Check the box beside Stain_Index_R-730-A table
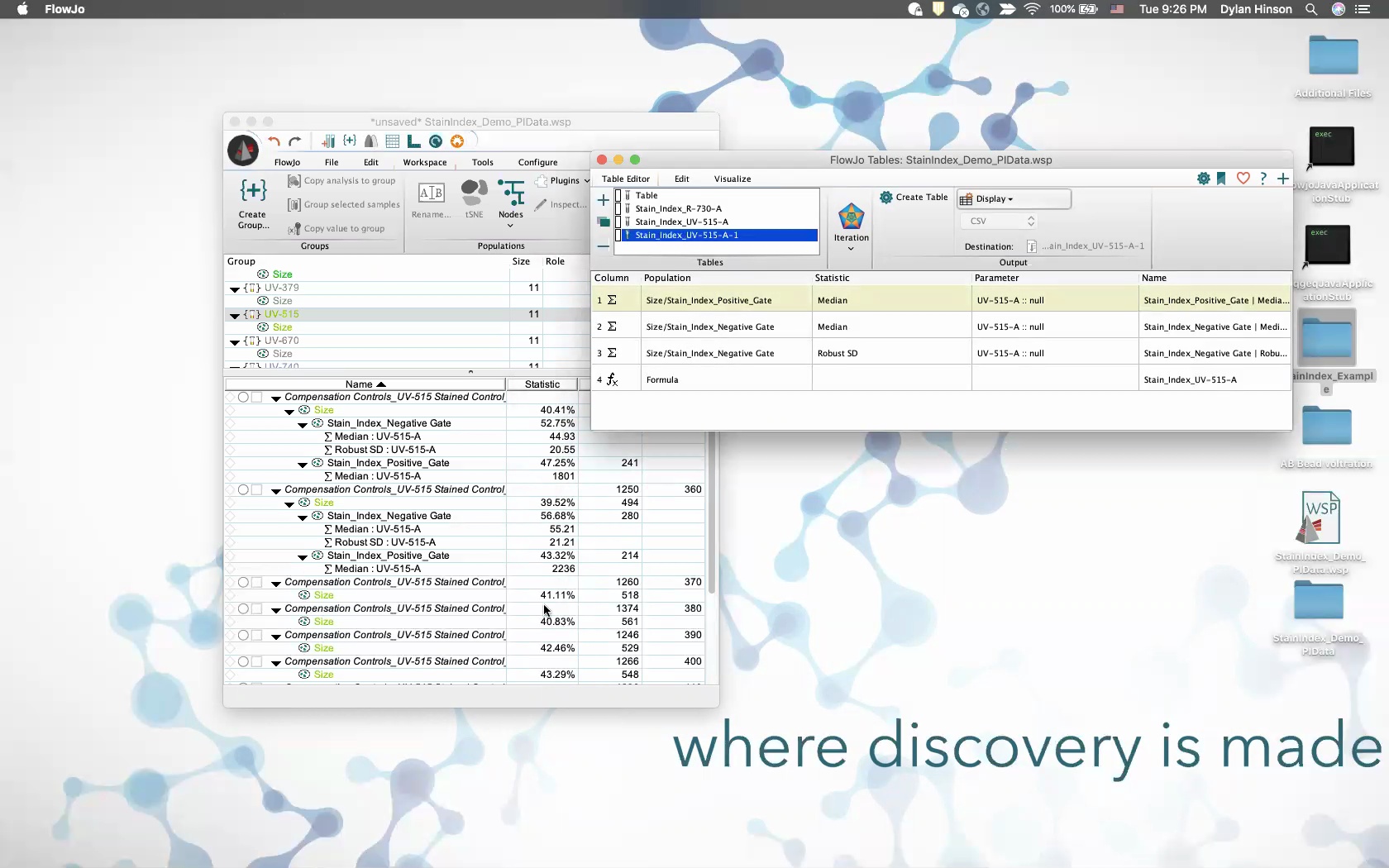Screen dimensions: 1389x868 tap(618, 209)
